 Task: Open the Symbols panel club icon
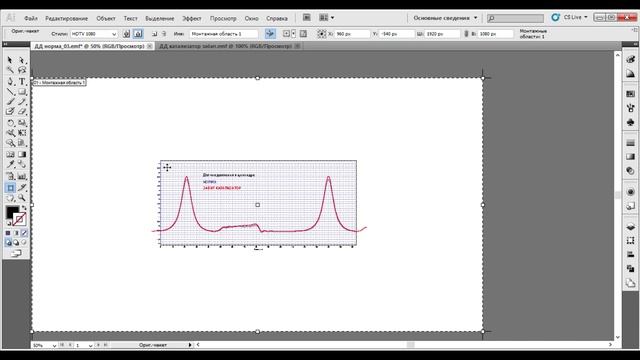(631, 122)
